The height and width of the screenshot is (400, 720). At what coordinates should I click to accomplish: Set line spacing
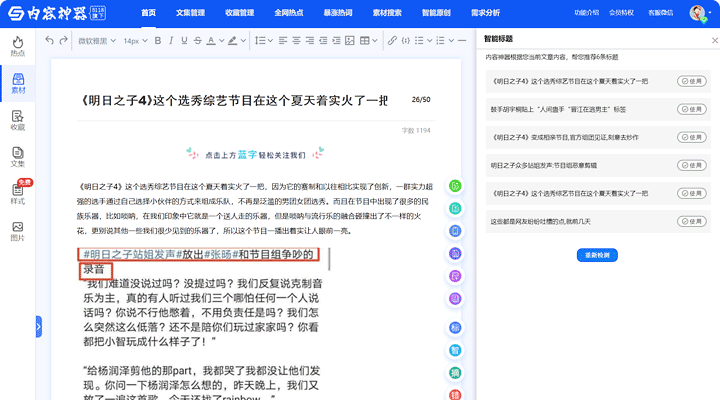pyautogui.click(x=260, y=40)
